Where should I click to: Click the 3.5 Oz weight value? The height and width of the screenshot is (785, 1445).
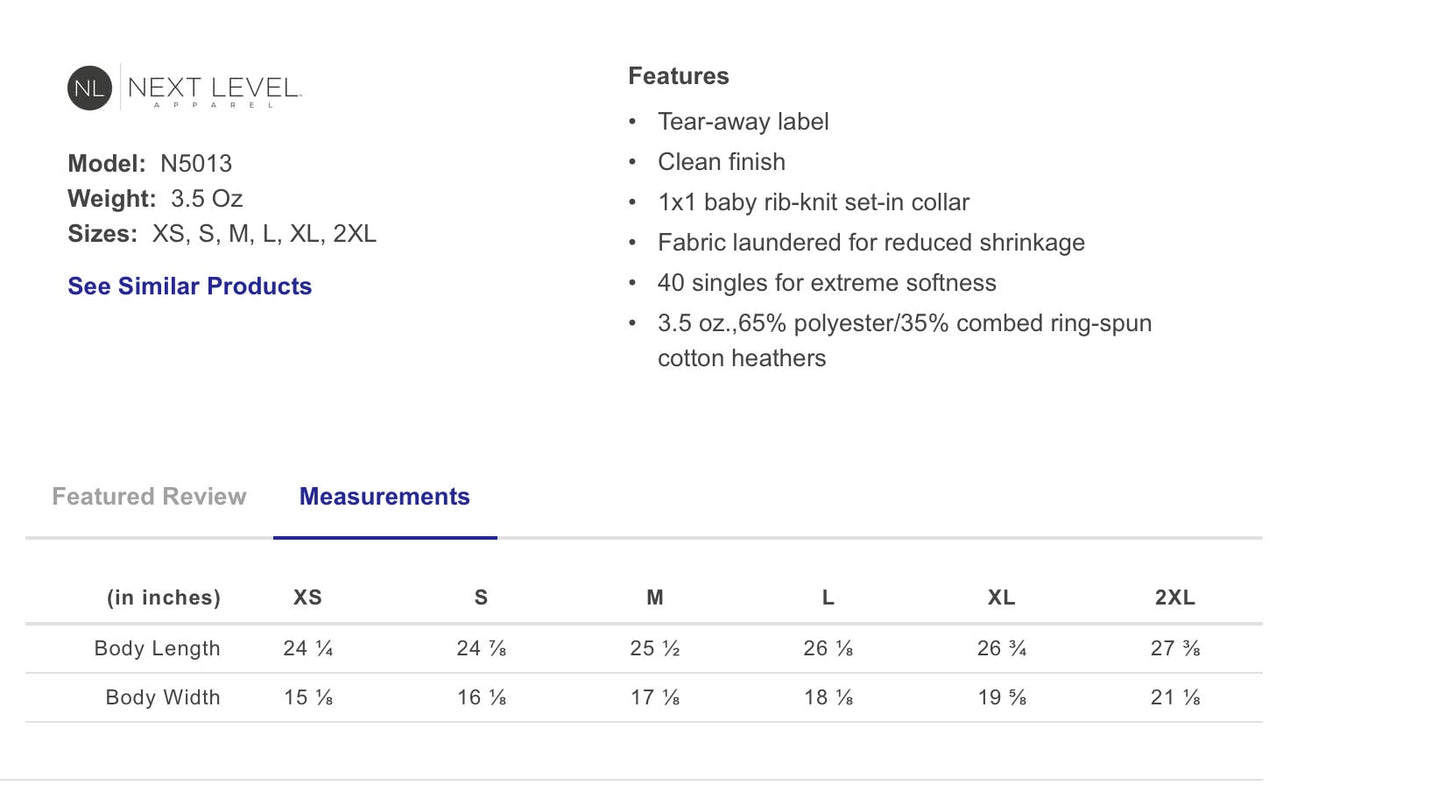click(x=206, y=199)
